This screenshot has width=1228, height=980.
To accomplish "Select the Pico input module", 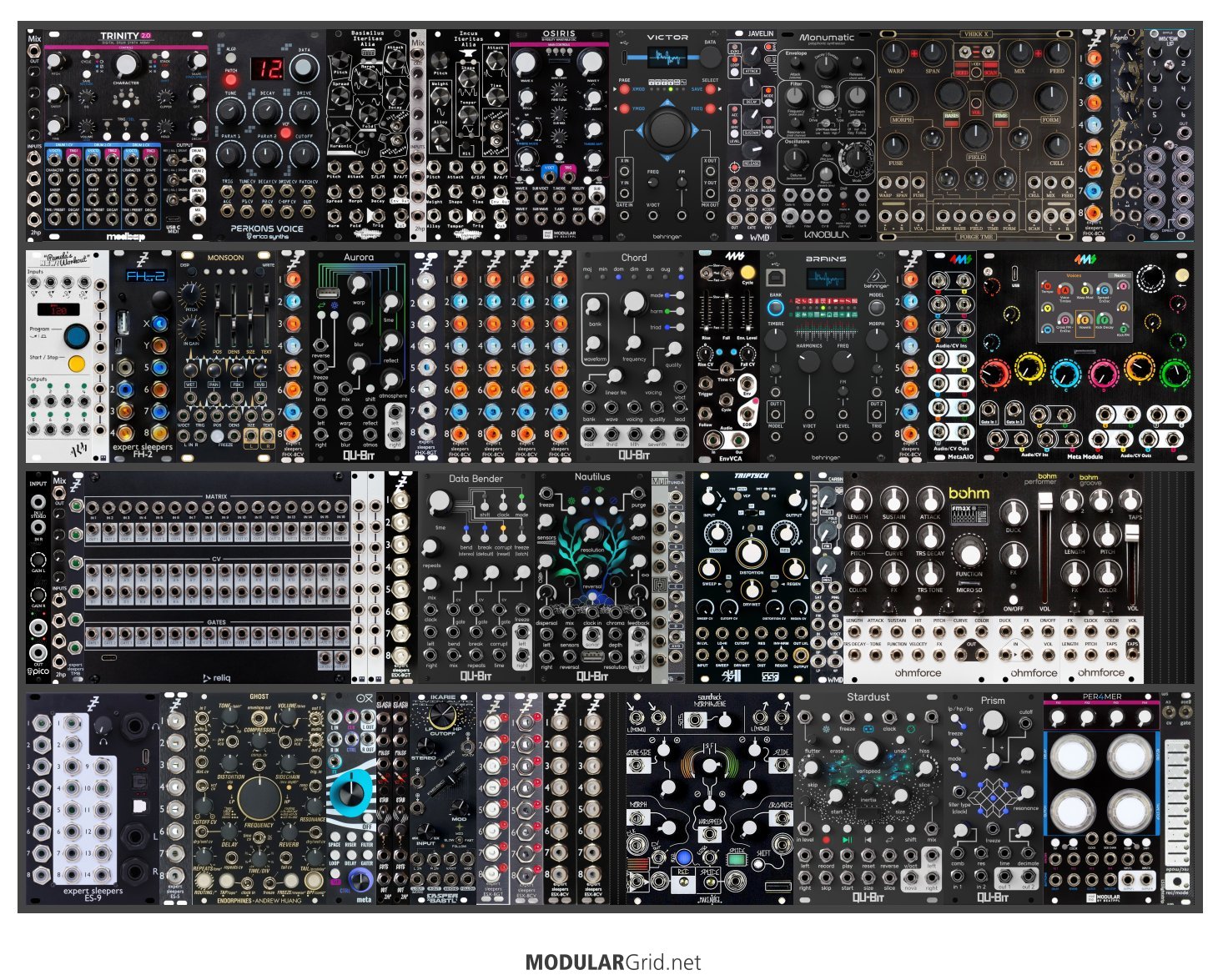I will [38, 578].
